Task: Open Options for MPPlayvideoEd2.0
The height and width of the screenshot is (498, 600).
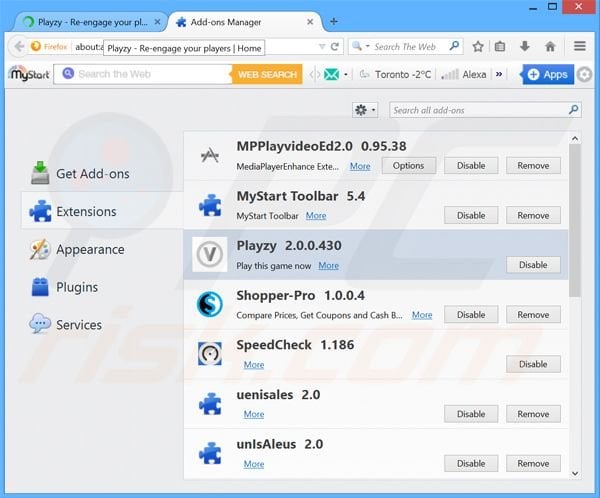Action: click(x=408, y=165)
